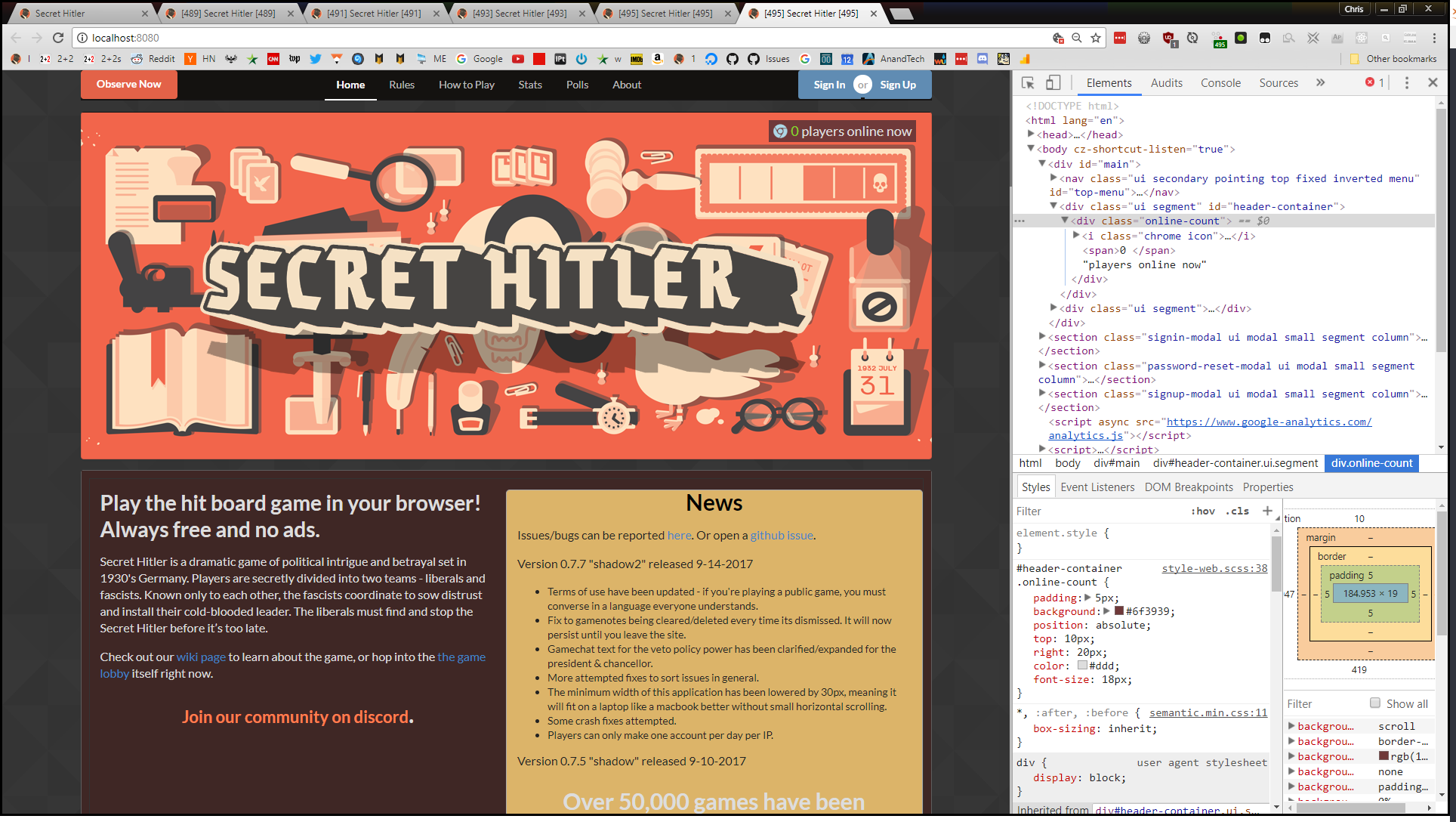Screen dimensions: 1456x822
Task: Show more DevTools tabs with the chevron
Action: coord(1320,82)
